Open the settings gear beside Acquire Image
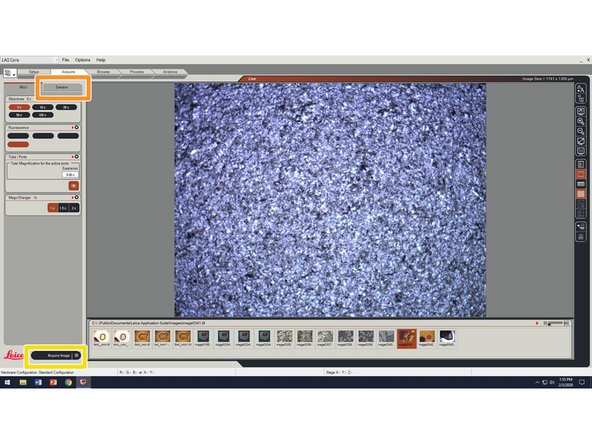 click(x=77, y=356)
